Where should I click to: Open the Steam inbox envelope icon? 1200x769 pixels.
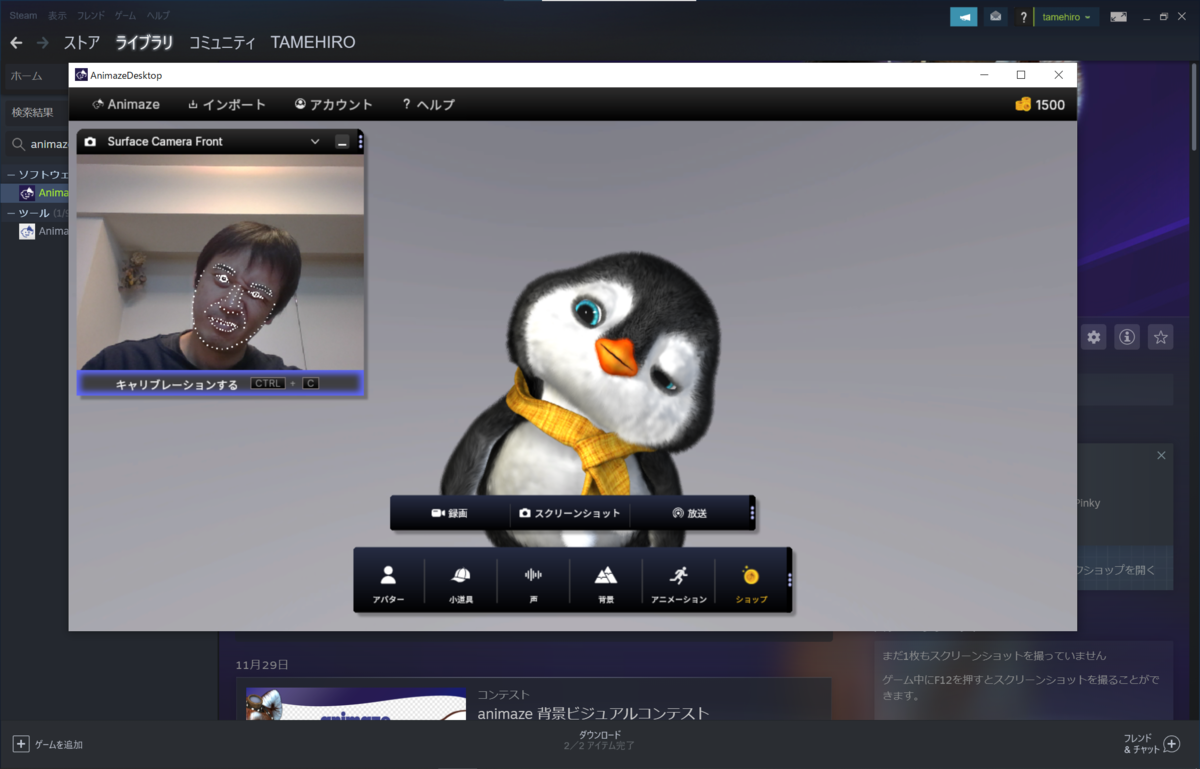coord(995,17)
